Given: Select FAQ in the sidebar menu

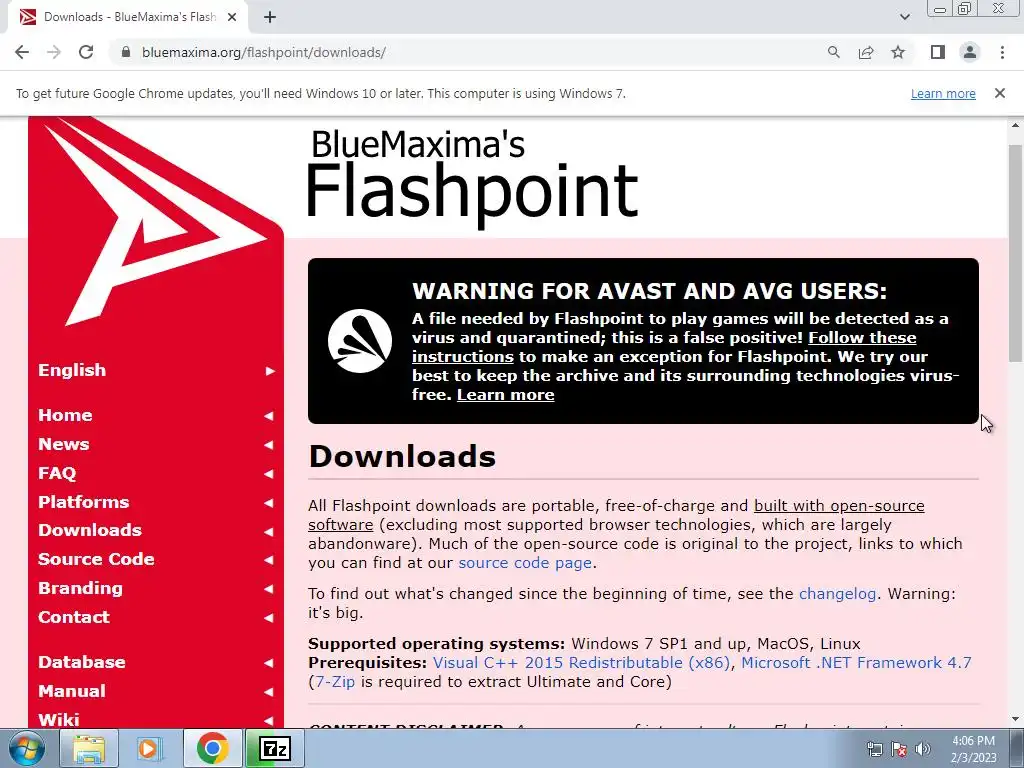Looking at the screenshot, I should [x=57, y=473].
